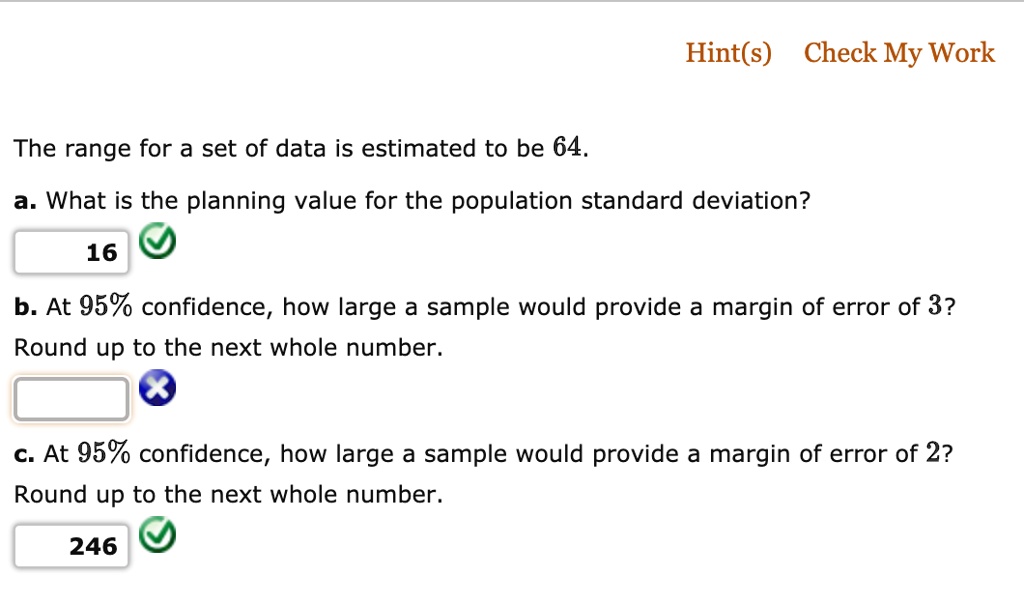The image size is (1024, 605).
Task: Select the bold letter b question label
Action: [21, 306]
